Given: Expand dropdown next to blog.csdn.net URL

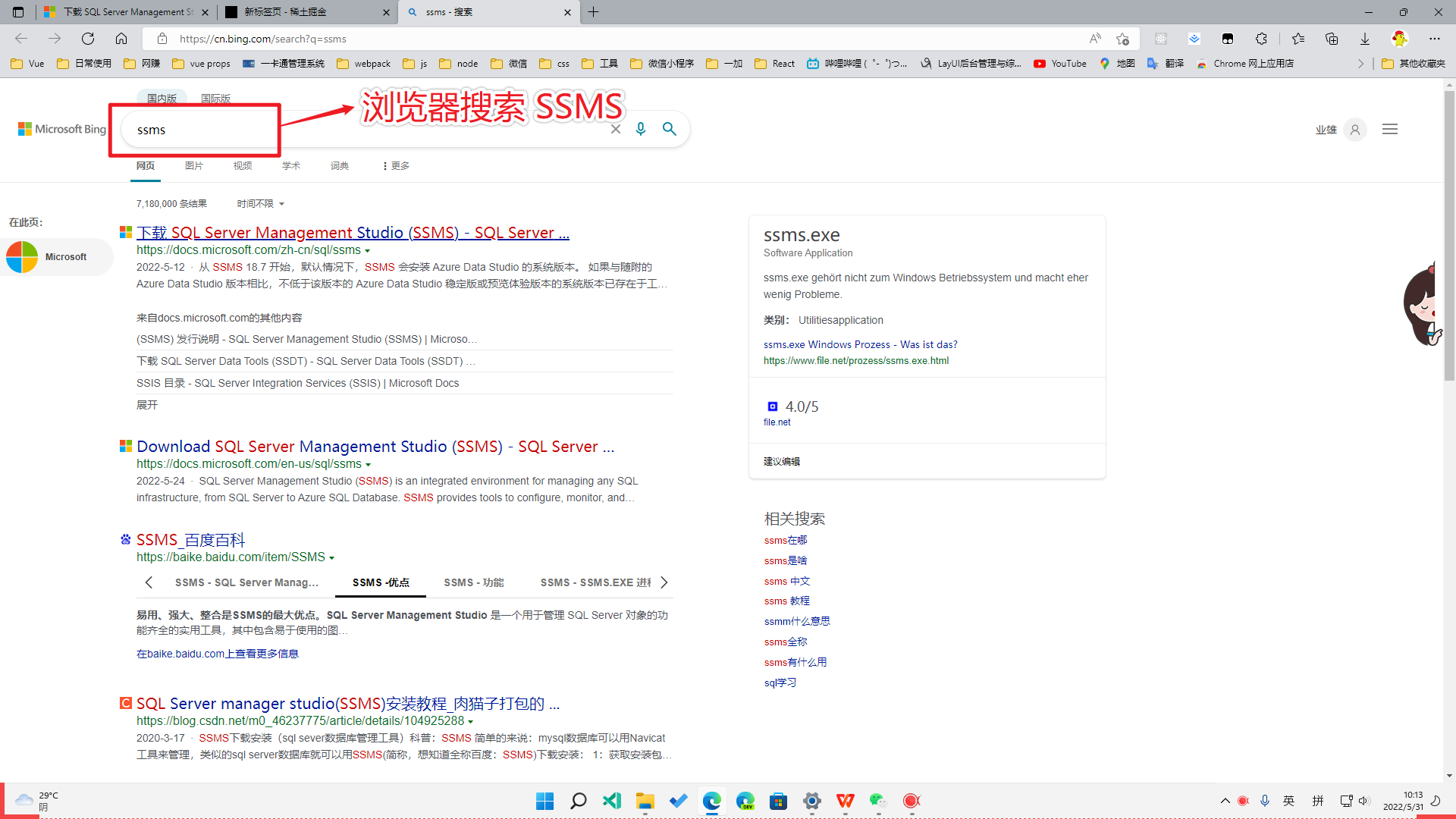Looking at the screenshot, I should 471,722.
